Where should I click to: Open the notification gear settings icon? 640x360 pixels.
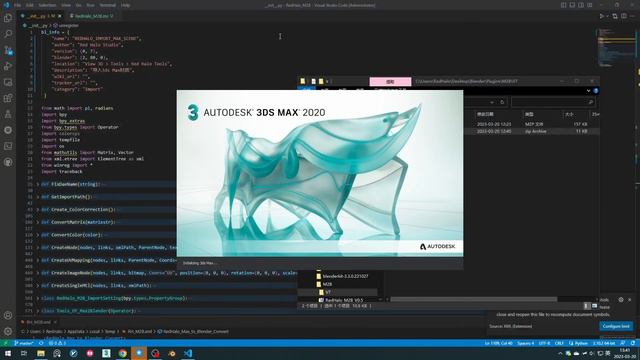point(621,300)
